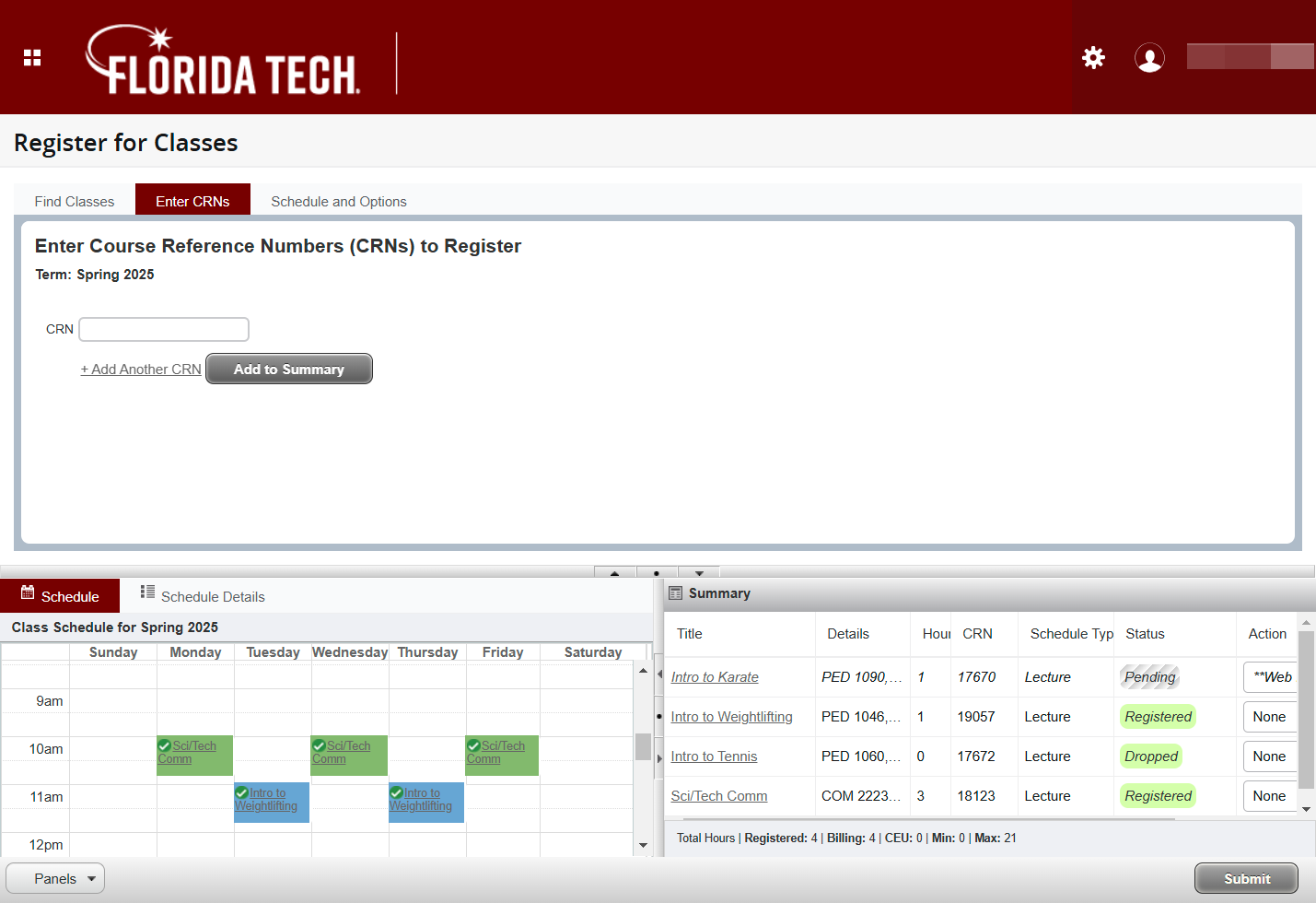The width and height of the screenshot is (1316, 903).
Task: Click the Schedule tab calendar icon
Action: (x=28, y=592)
